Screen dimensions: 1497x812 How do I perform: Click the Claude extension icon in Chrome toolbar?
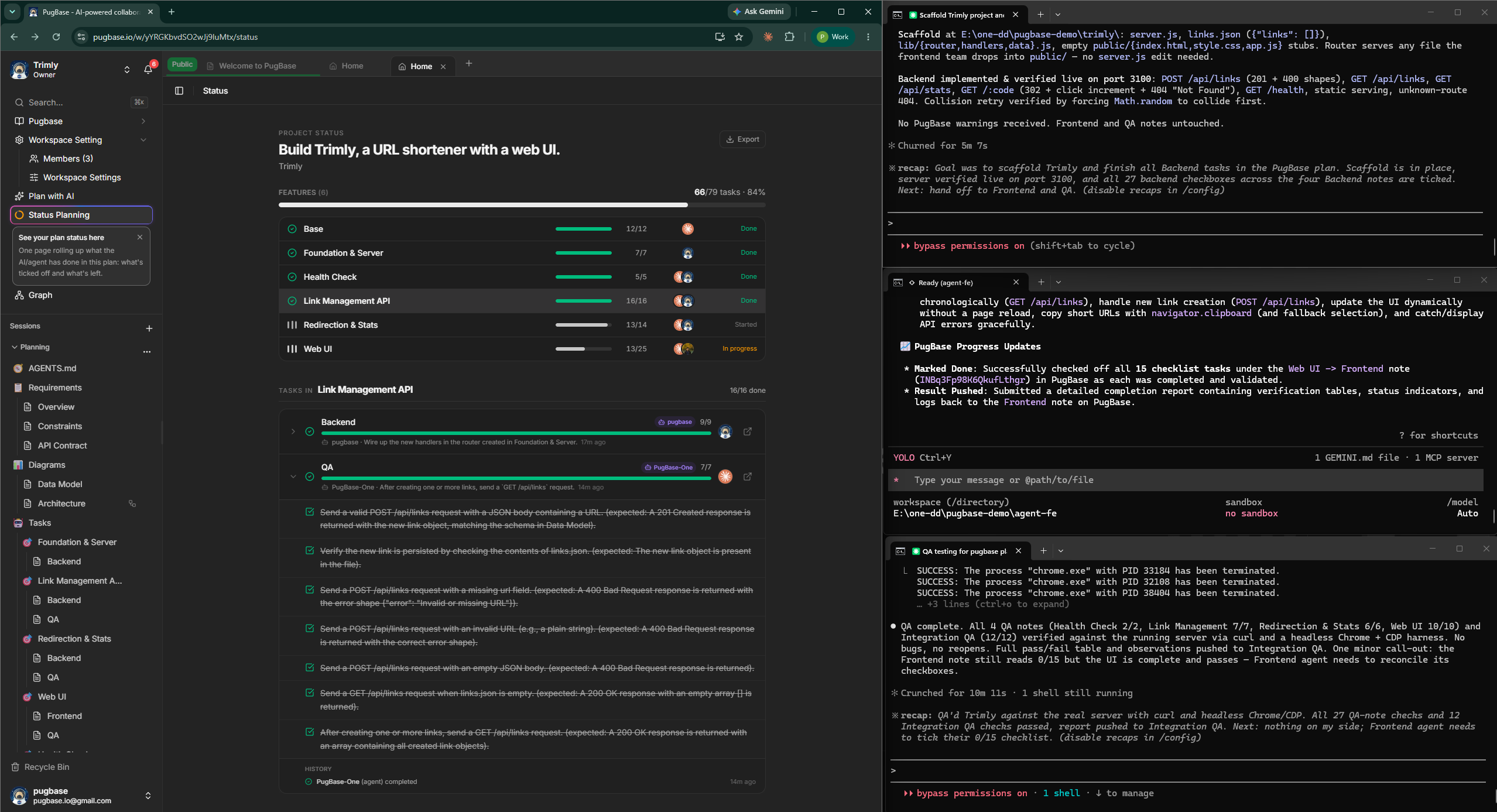(768, 37)
